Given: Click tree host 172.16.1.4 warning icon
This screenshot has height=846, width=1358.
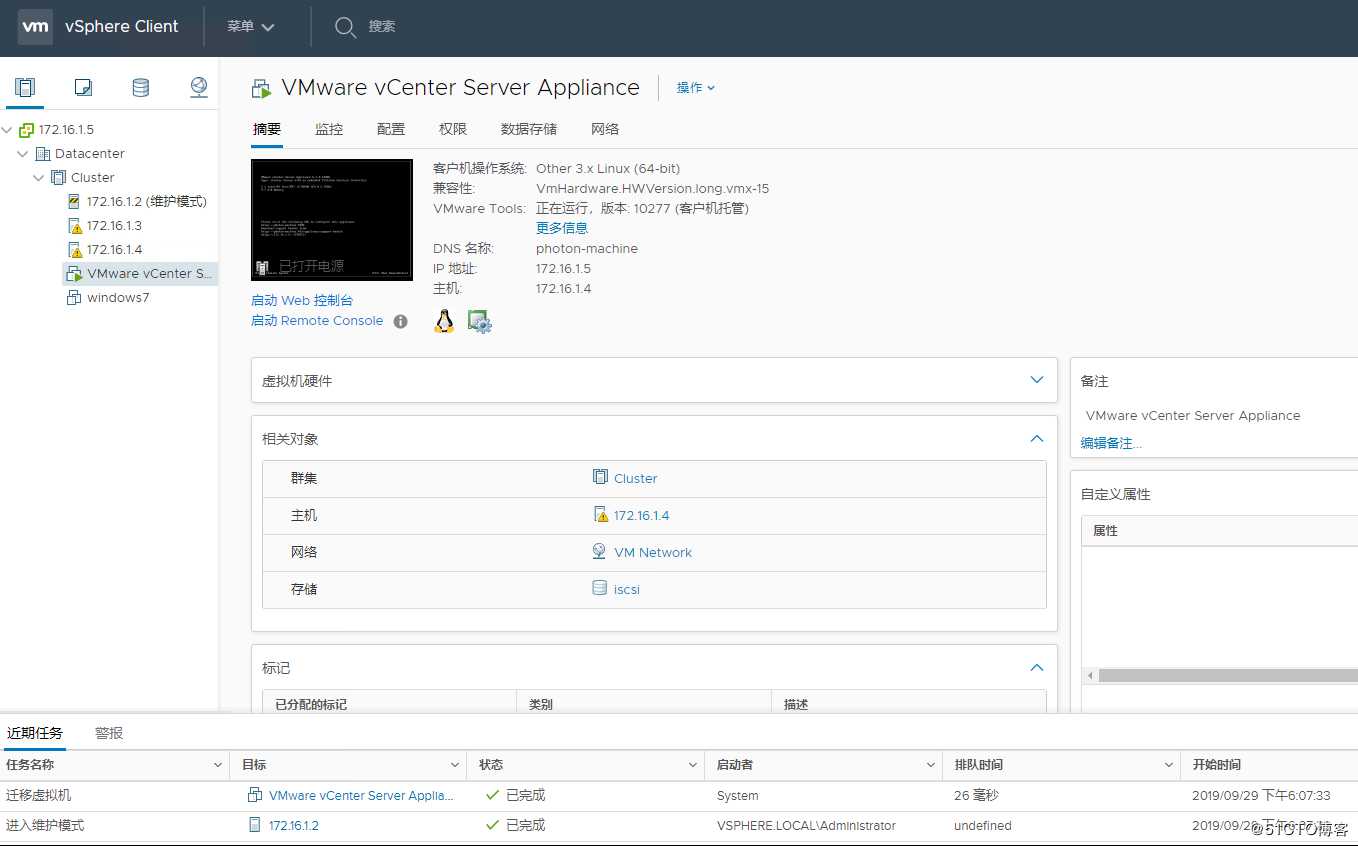Looking at the screenshot, I should [x=75, y=250].
